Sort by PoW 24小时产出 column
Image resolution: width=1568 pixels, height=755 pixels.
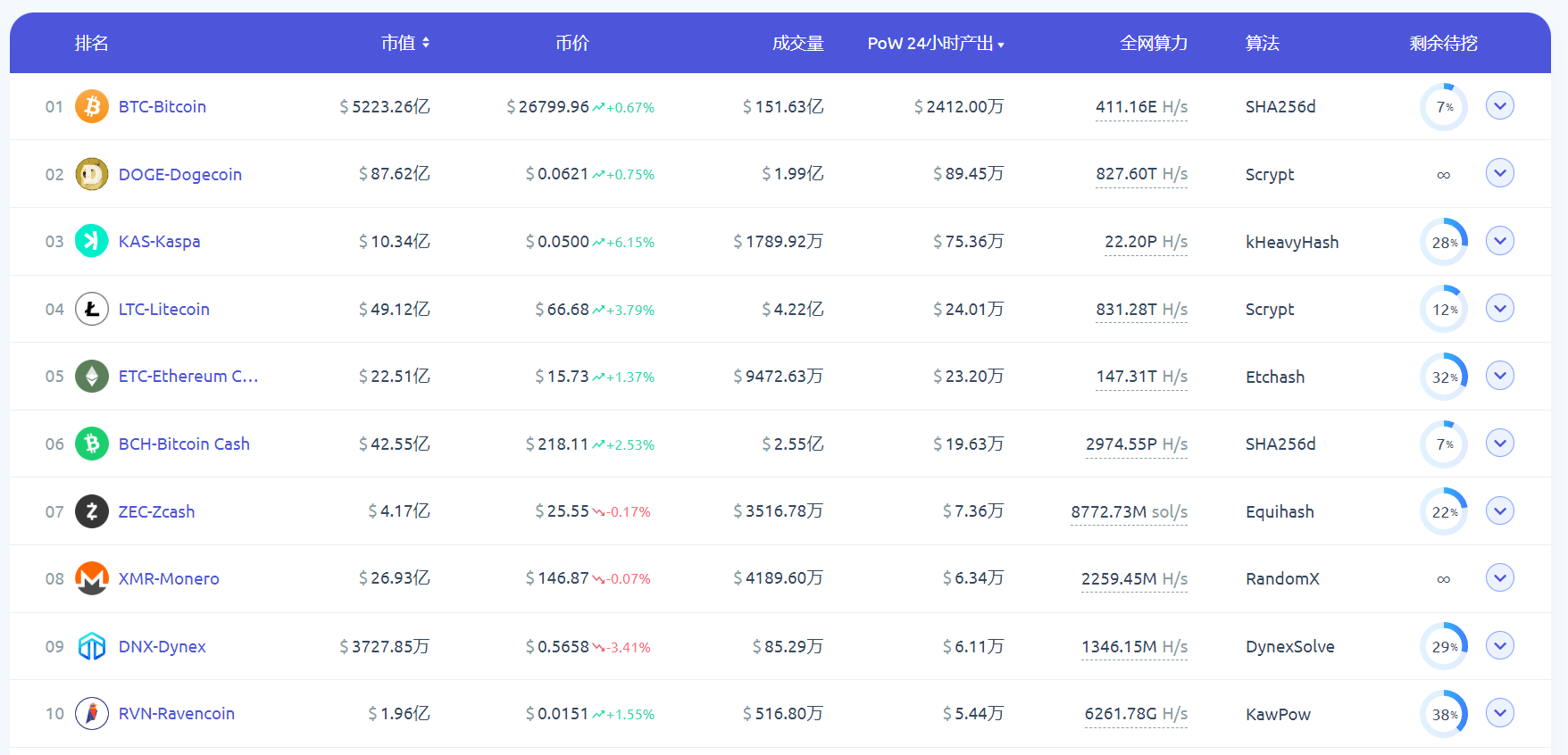pyautogui.click(x=935, y=44)
